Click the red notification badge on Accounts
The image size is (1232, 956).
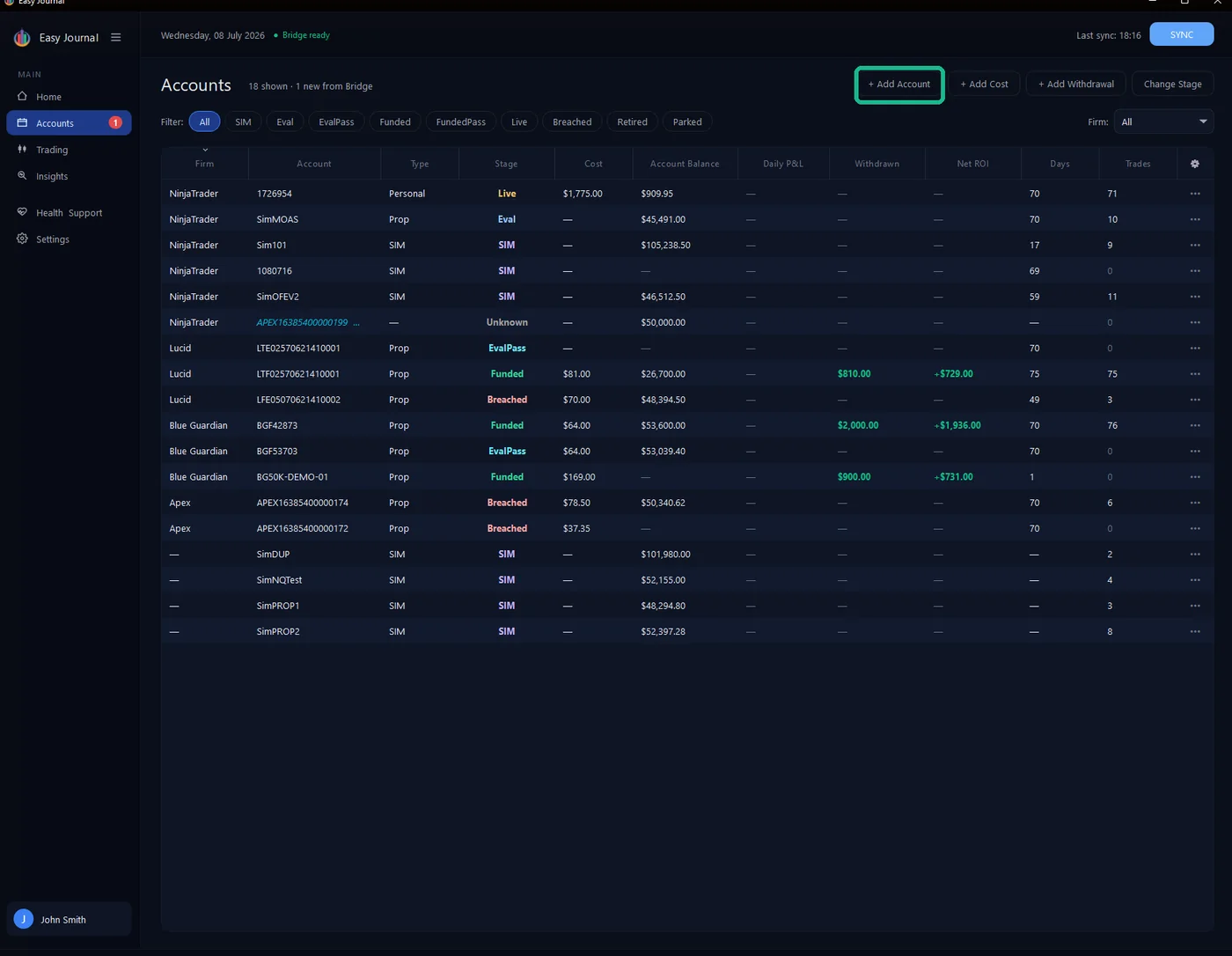(115, 122)
